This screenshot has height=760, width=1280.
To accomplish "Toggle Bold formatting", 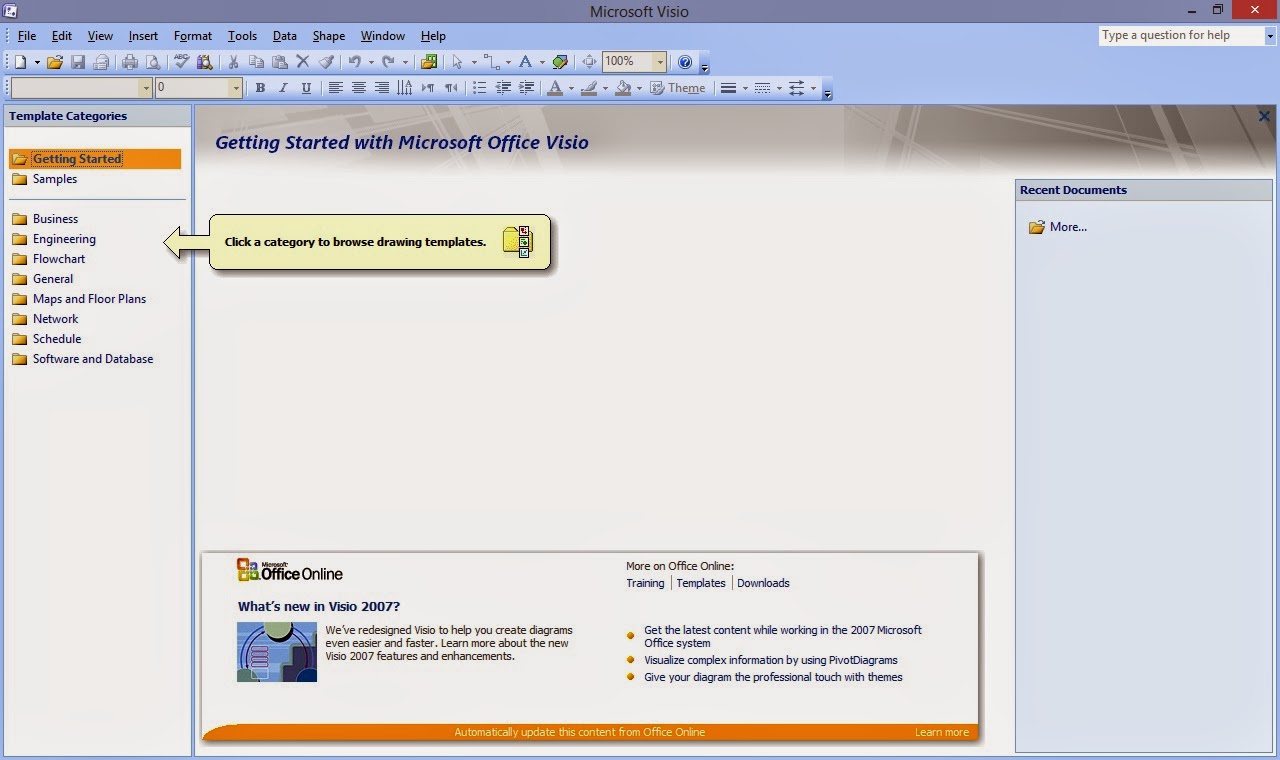I will click(x=260, y=88).
